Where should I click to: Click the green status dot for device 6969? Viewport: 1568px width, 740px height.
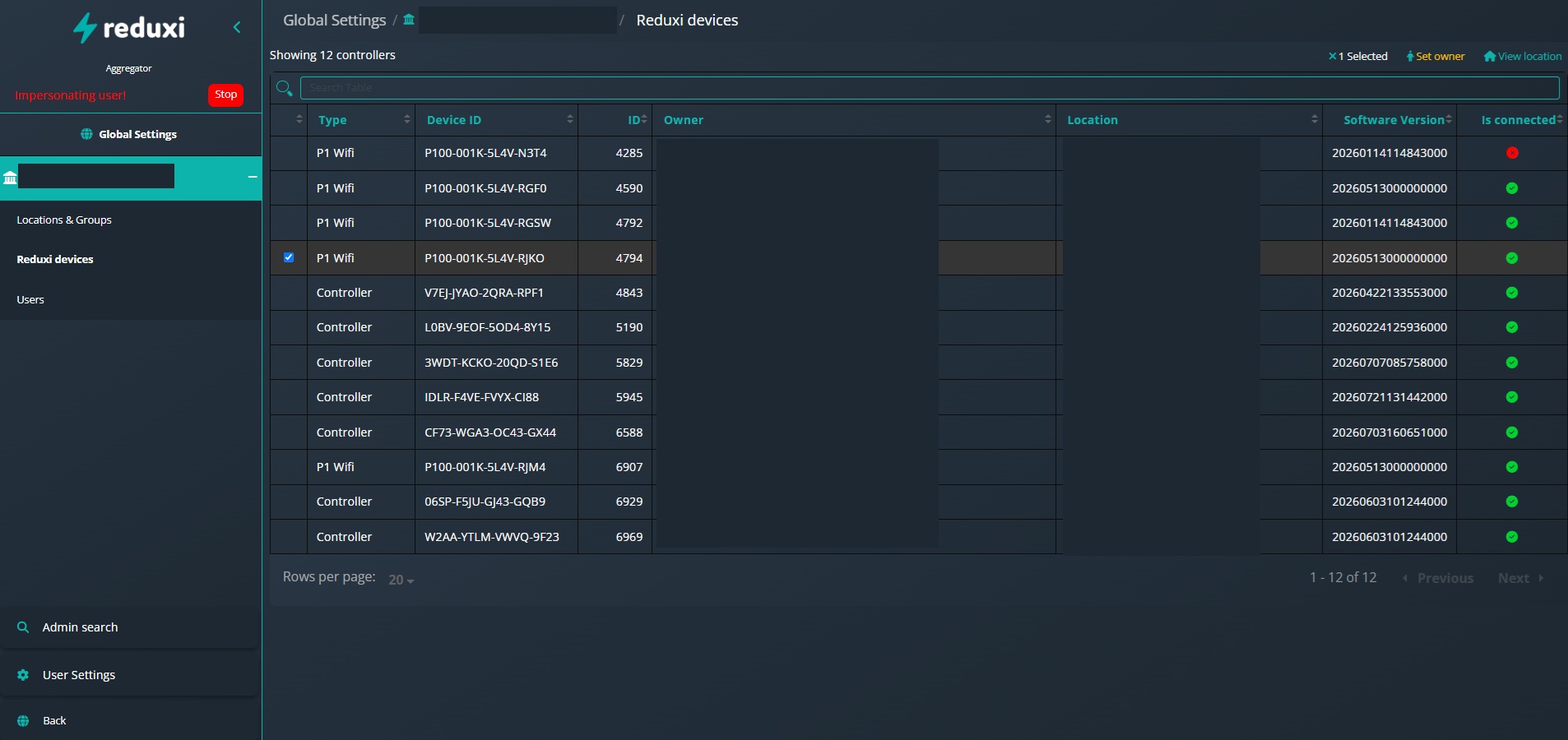[1512, 537]
